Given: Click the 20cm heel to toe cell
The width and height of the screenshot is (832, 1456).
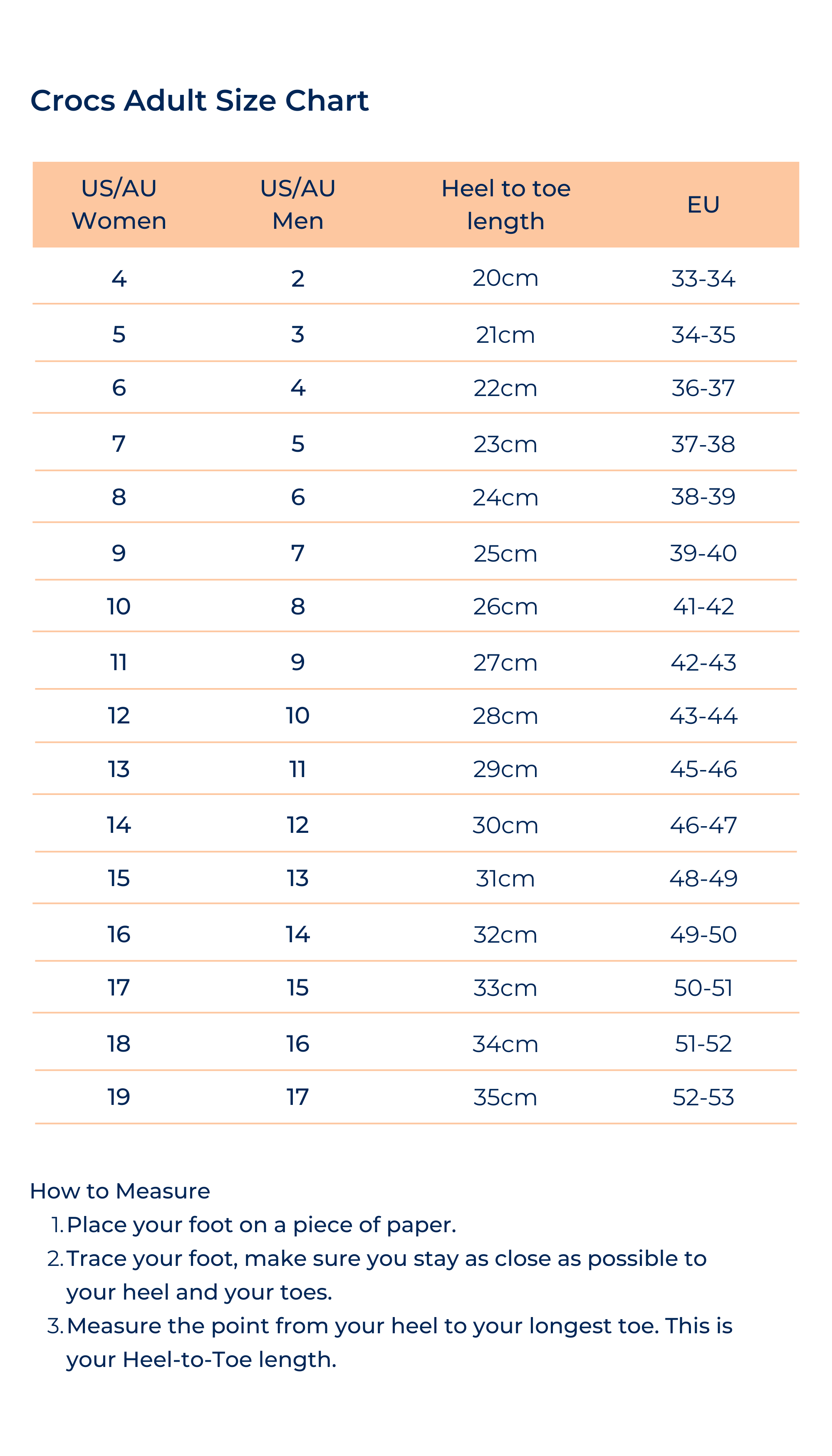Looking at the screenshot, I should 506,278.
